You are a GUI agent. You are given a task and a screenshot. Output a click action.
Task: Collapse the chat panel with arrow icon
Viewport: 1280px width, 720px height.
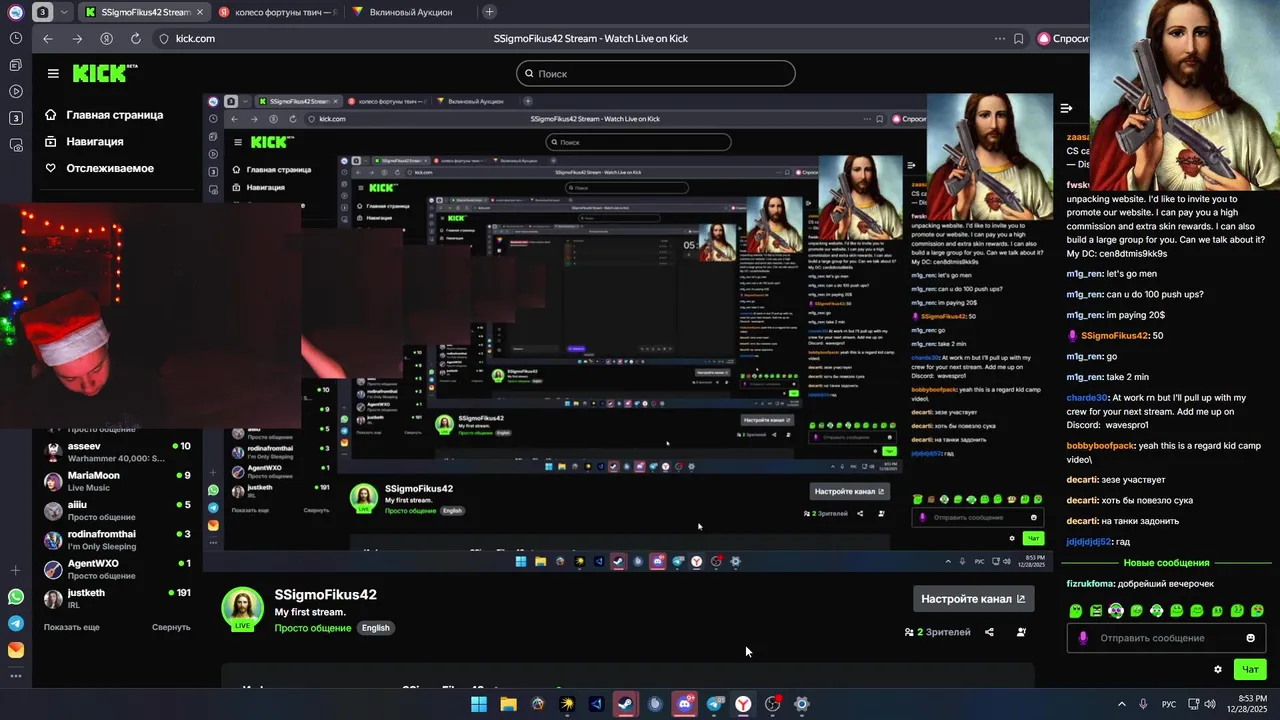pos(1066,108)
